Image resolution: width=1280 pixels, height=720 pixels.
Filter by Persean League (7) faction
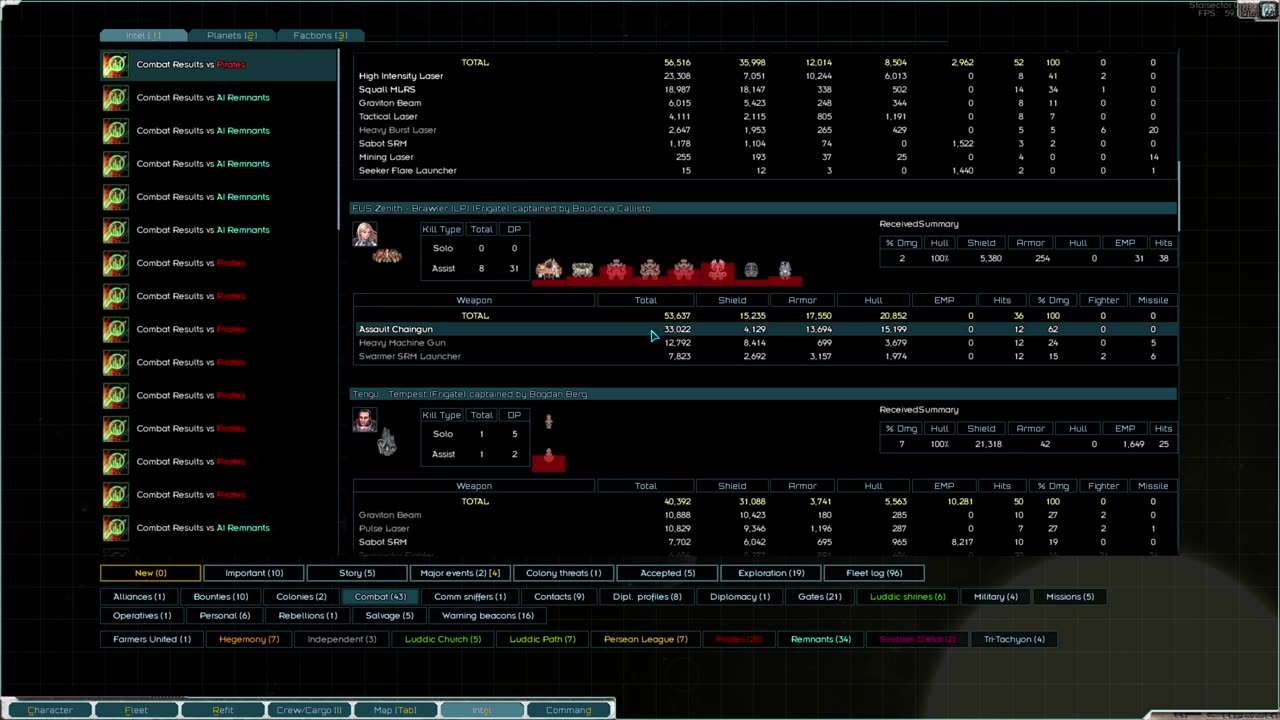[645, 639]
